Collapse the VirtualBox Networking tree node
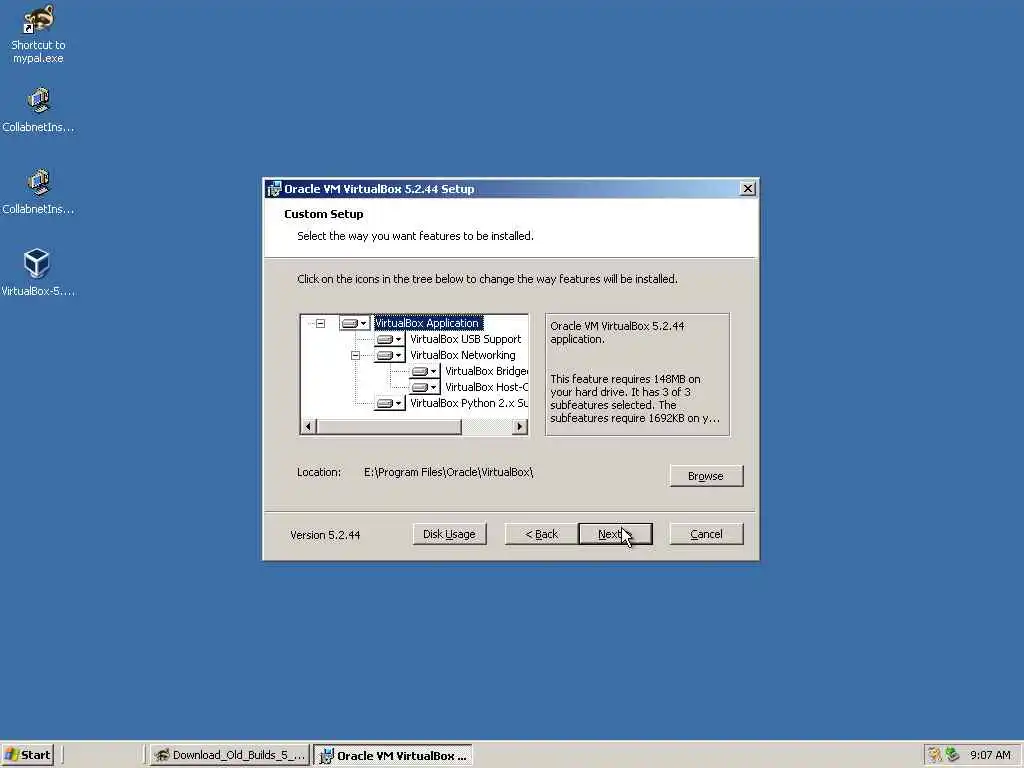The width and height of the screenshot is (1024, 768). click(355, 355)
